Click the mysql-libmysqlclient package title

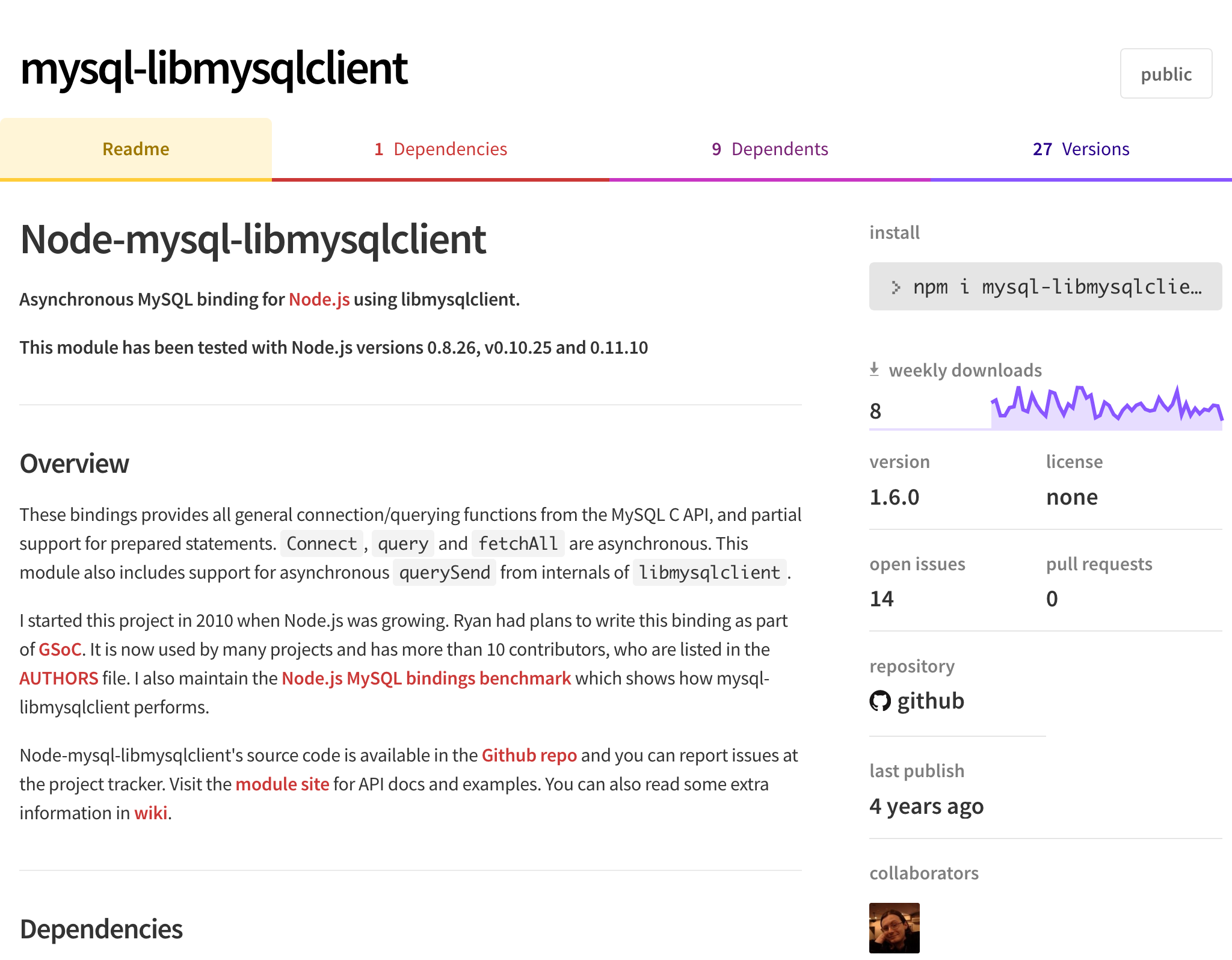point(214,68)
